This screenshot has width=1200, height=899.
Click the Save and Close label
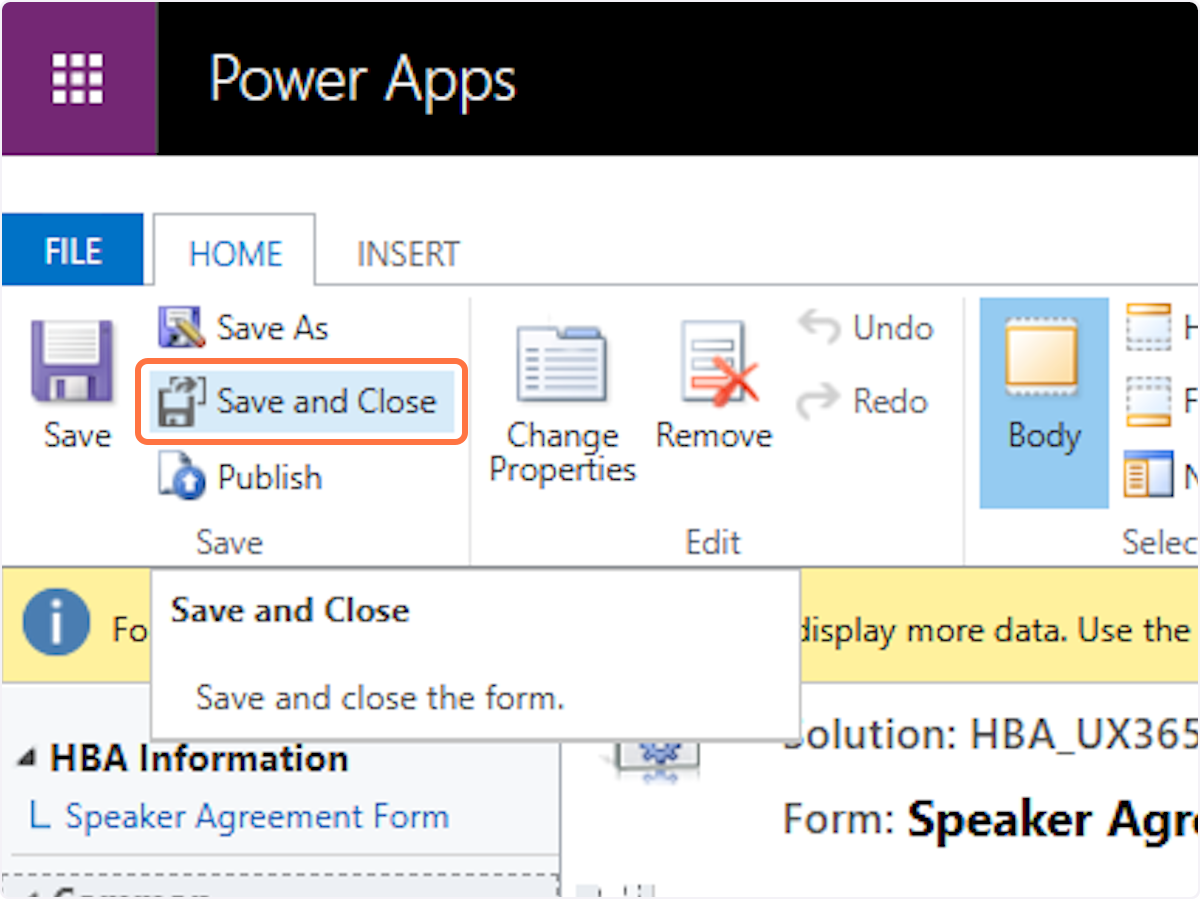pyautogui.click(x=327, y=401)
